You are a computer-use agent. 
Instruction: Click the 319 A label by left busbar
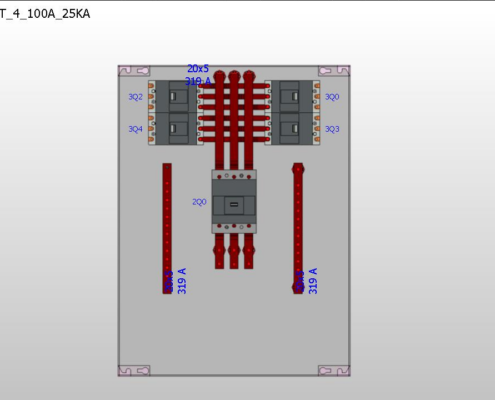[x=182, y=281]
